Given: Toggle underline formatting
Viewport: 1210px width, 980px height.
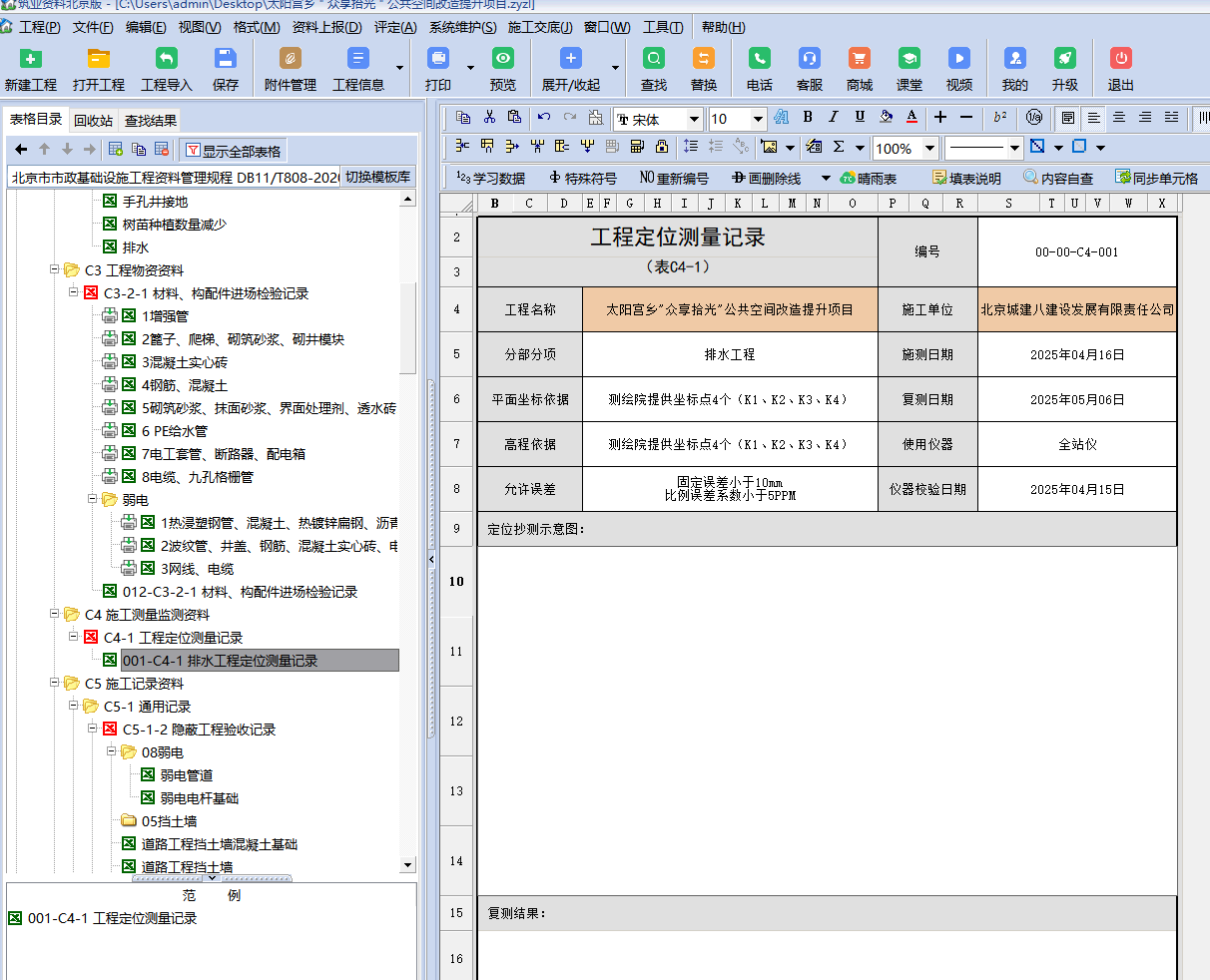Looking at the screenshot, I should tap(860, 118).
